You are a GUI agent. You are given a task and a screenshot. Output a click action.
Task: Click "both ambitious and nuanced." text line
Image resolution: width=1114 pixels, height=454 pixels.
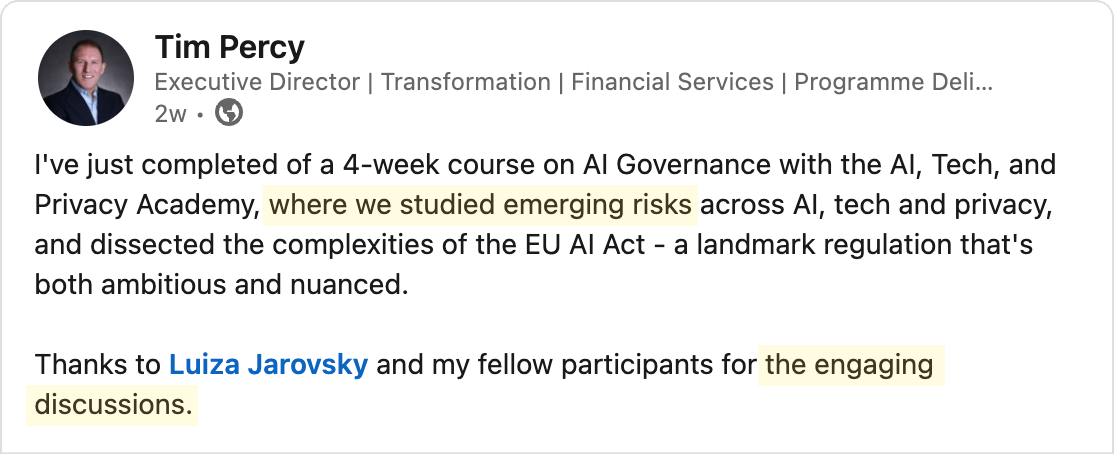click(221, 285)
